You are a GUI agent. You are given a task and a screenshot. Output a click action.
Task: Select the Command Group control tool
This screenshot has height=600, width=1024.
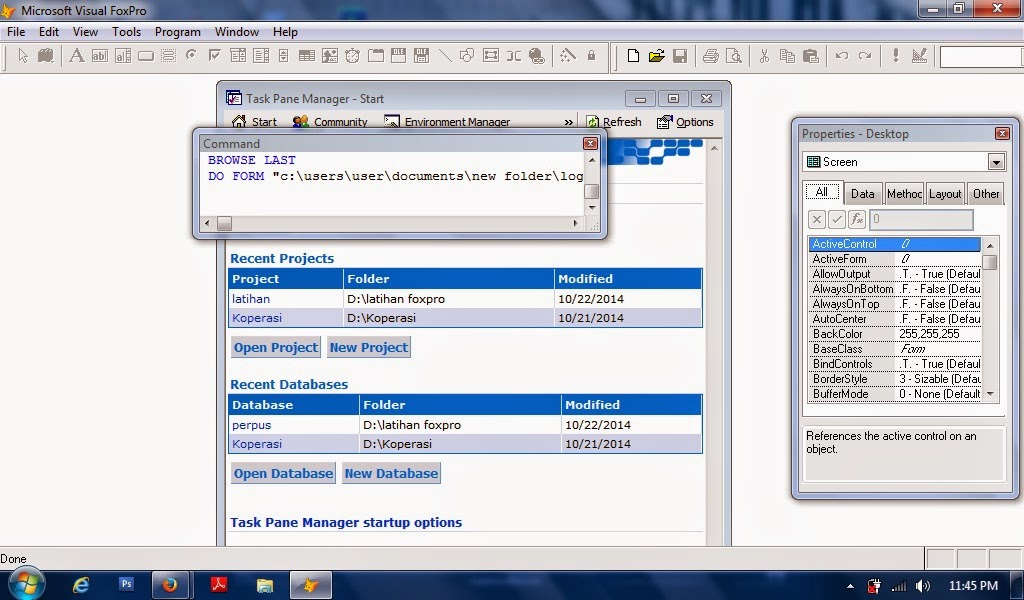[x=168, y=56]
